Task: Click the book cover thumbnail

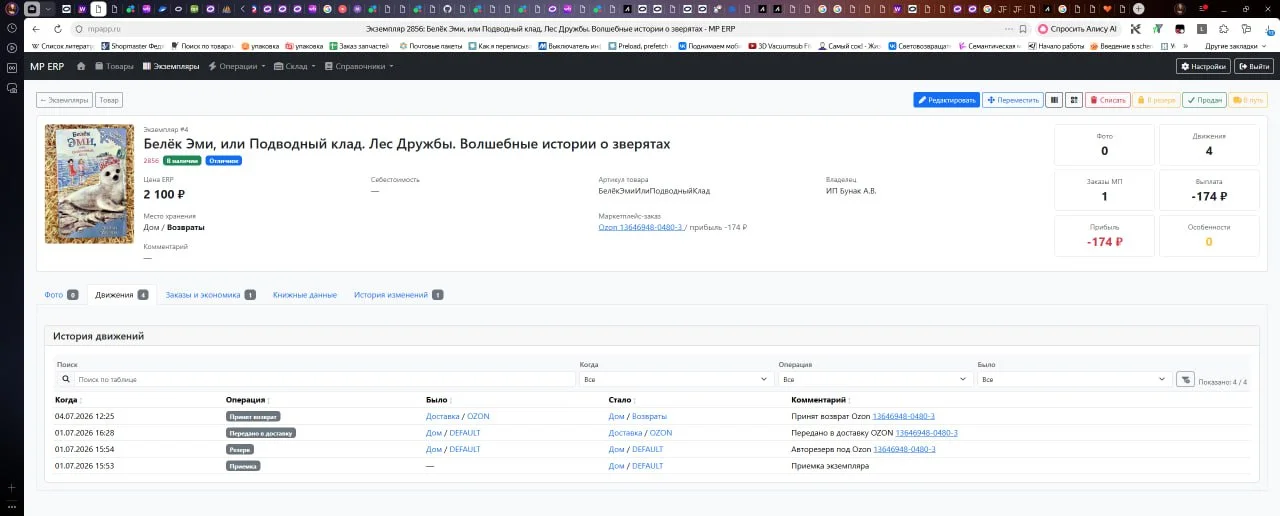Action: (x=90, y=184)
